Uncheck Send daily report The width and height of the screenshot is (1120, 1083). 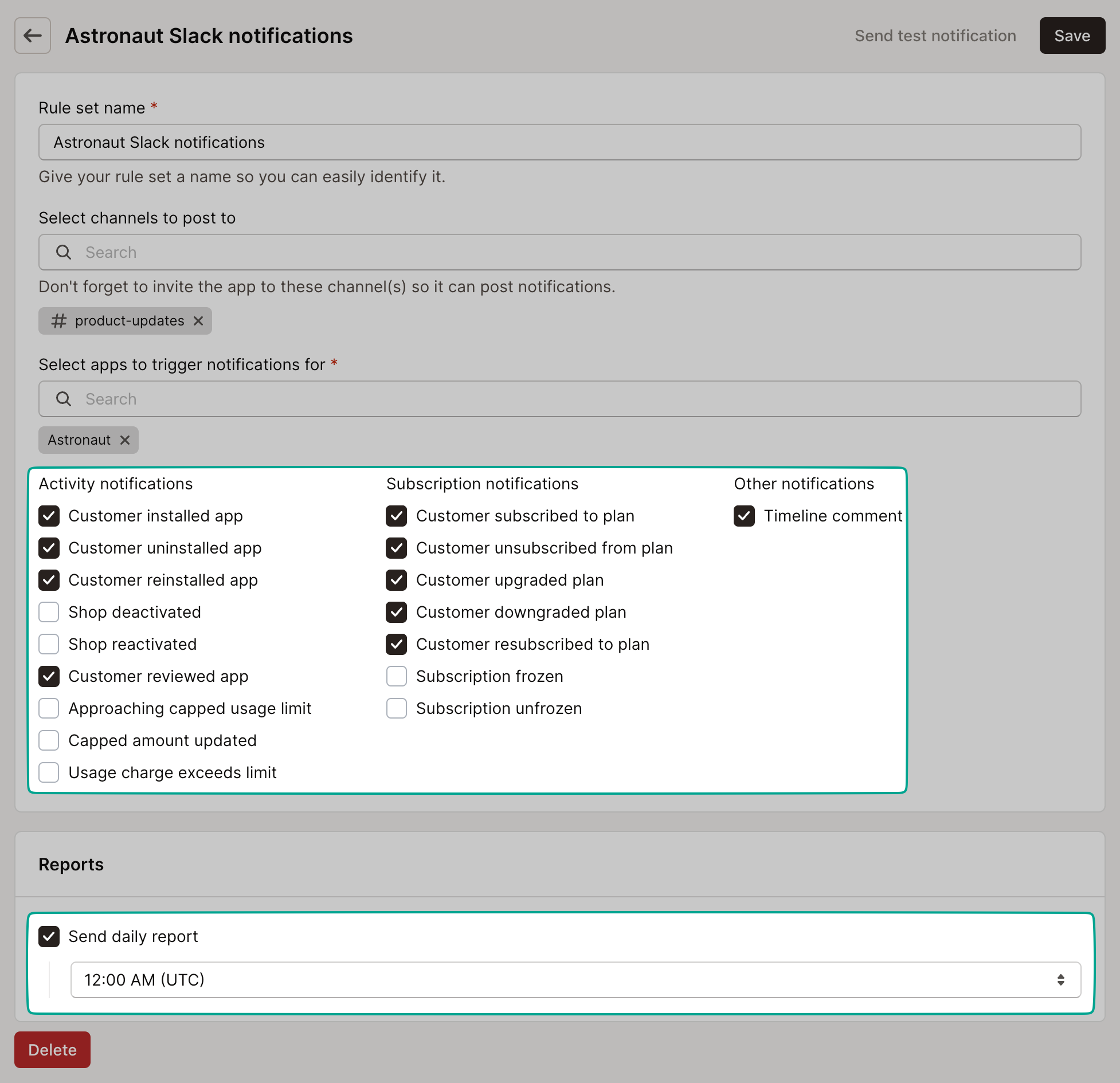[49, 936]
